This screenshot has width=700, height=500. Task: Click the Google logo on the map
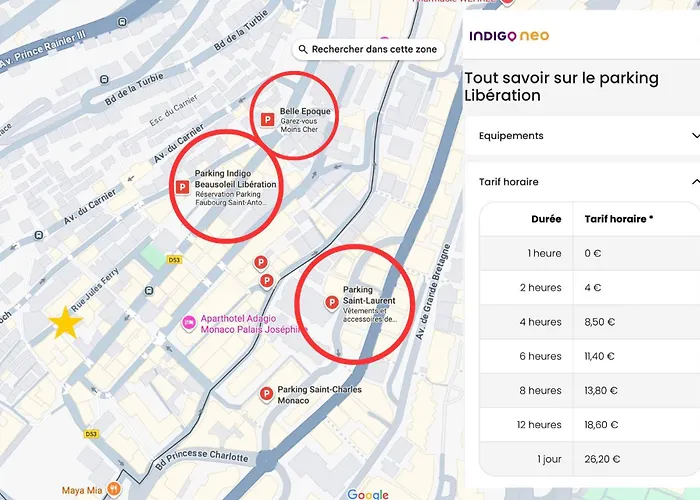pyautogui.click(x=367, y=495)
